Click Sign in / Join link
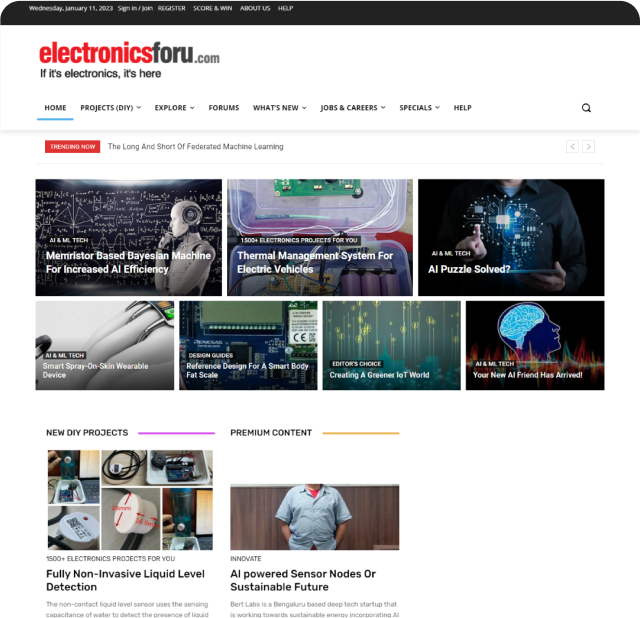This screenshot has height=618, width=640. 135,8
